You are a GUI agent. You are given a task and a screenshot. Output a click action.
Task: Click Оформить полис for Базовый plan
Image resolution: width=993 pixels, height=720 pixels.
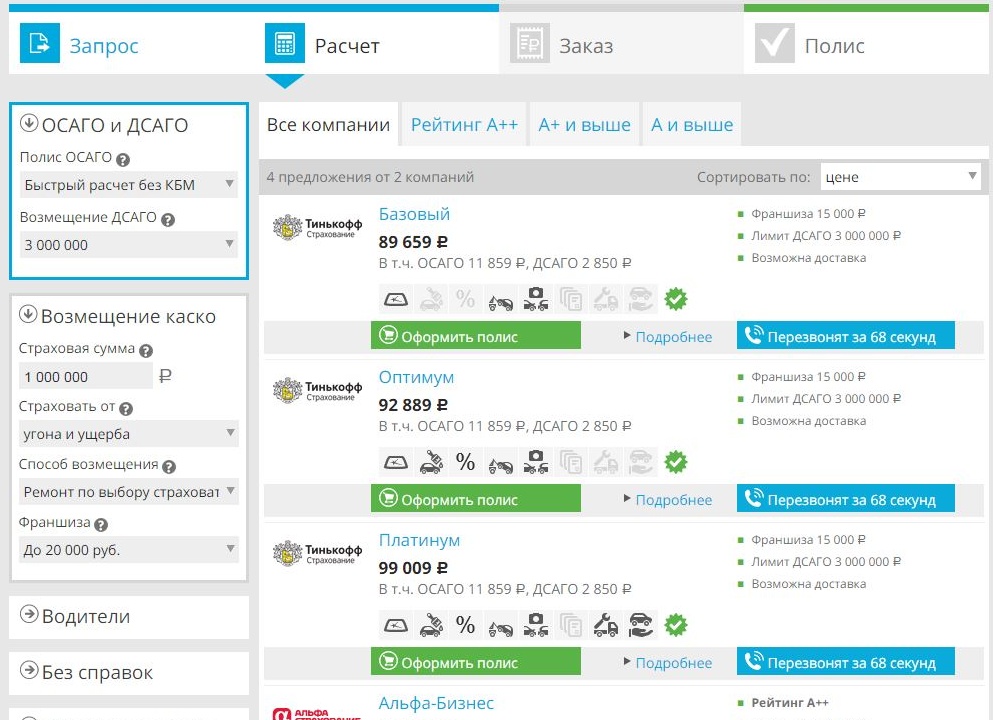click(x=475, y=337)
